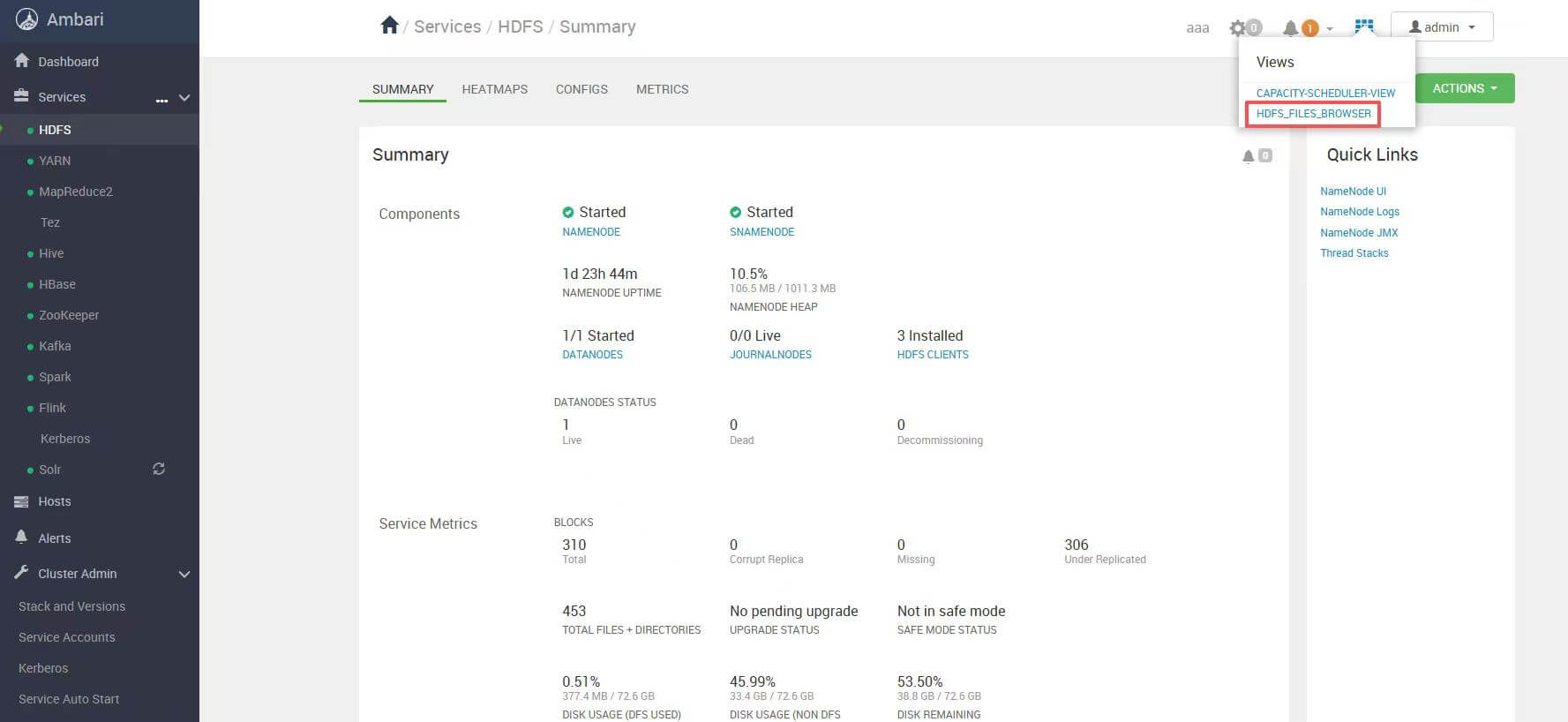The height and width of the screenshot is (722, 1568).
Task: Switch to the HEATMAPS tab
Action: [494, 89]
